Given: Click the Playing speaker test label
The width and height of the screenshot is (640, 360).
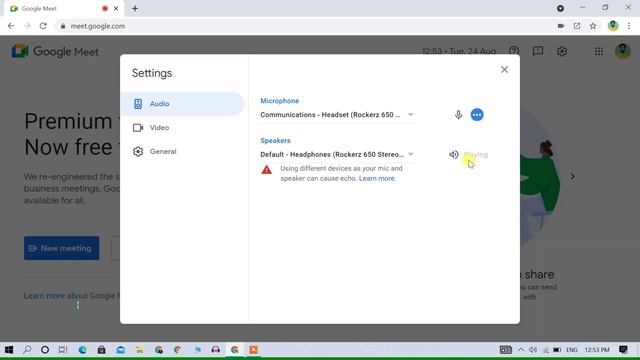Looking at the screenshot, I should tap(476, 155).
